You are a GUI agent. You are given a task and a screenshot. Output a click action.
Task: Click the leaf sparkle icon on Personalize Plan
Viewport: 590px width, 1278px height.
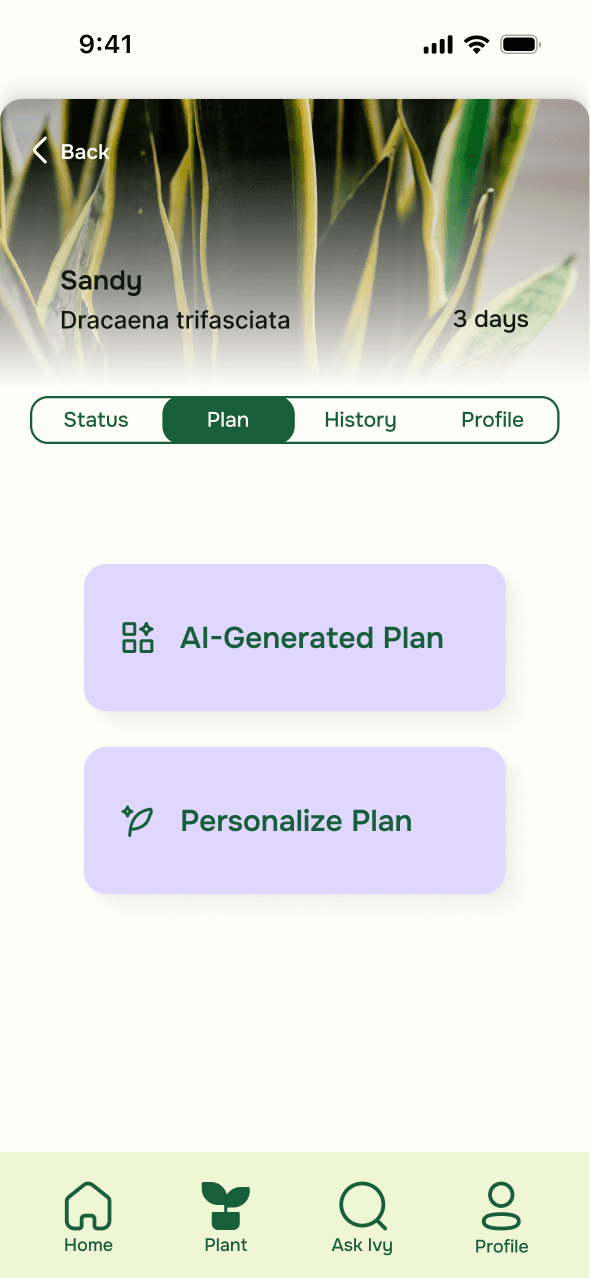click(x=138, y=821)
